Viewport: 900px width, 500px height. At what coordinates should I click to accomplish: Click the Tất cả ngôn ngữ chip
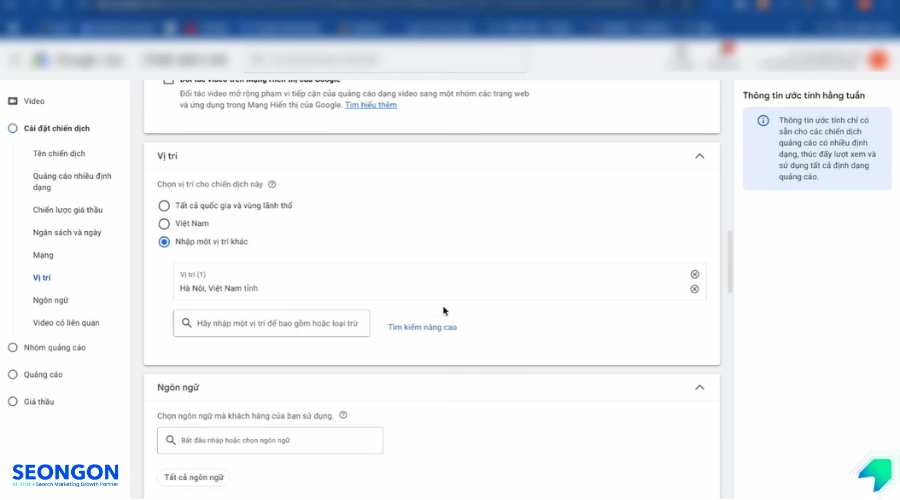click(194, 477)
